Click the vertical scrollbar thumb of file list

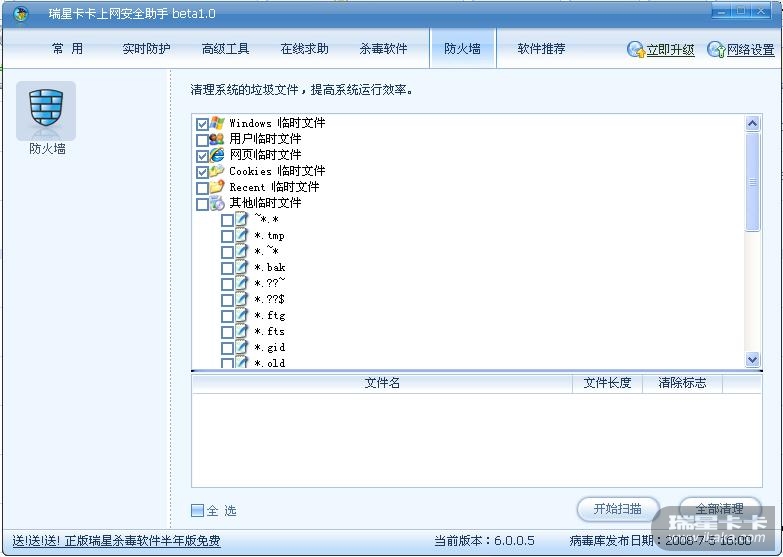[752, 182]
